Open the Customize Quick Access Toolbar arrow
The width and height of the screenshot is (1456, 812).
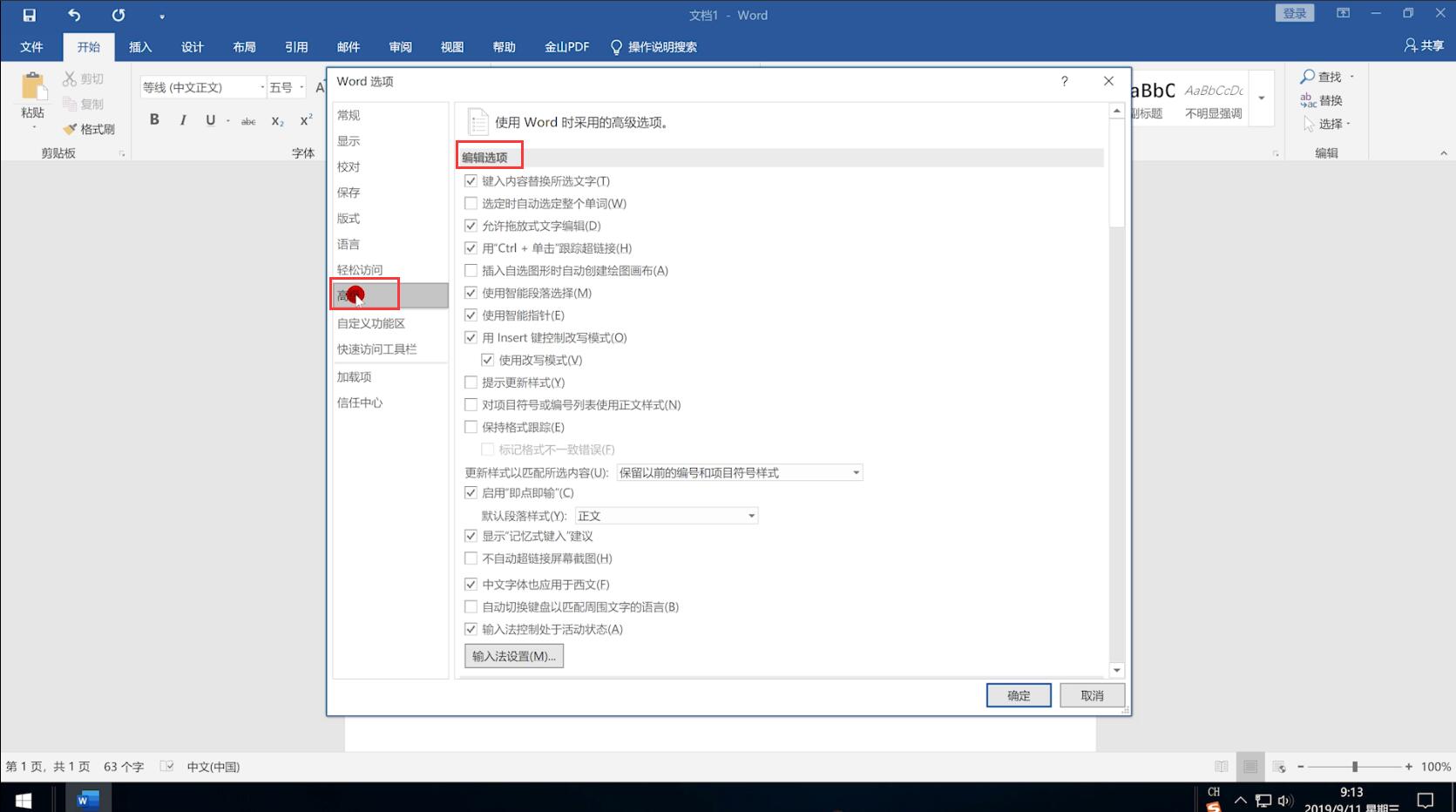[162, 17]
